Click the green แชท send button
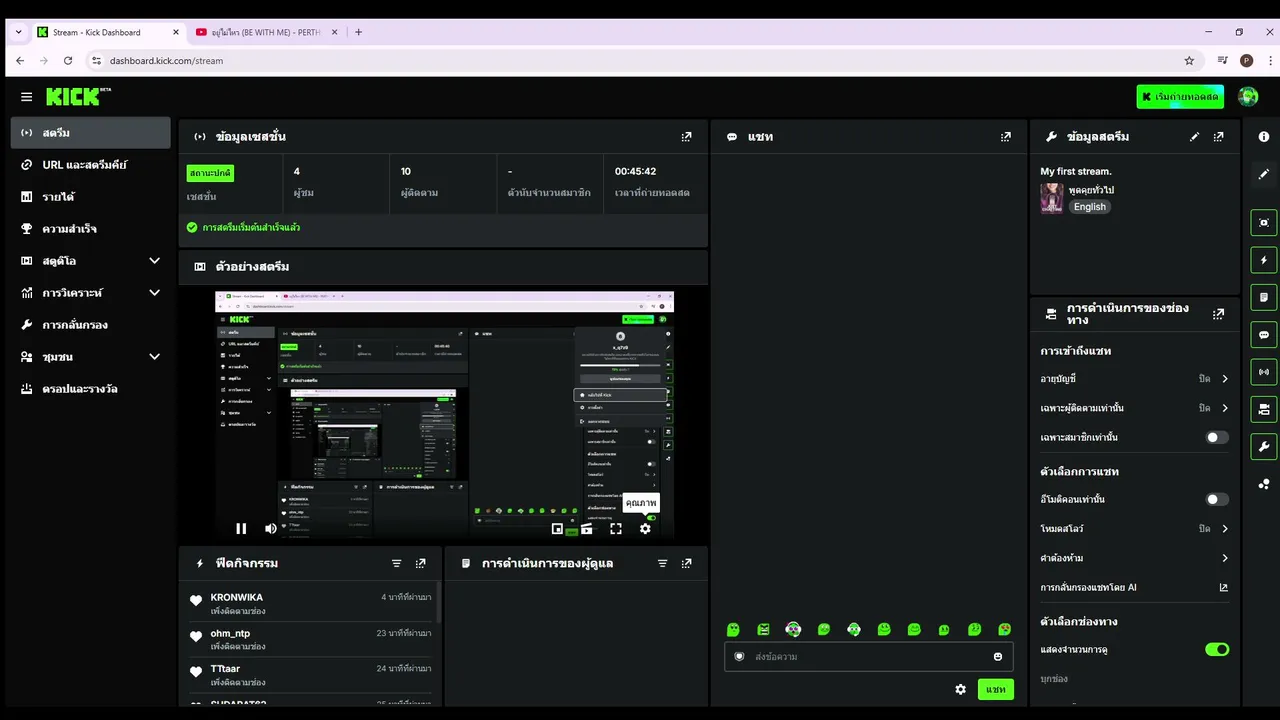The image size is (1280, 720). click(995, 690)
